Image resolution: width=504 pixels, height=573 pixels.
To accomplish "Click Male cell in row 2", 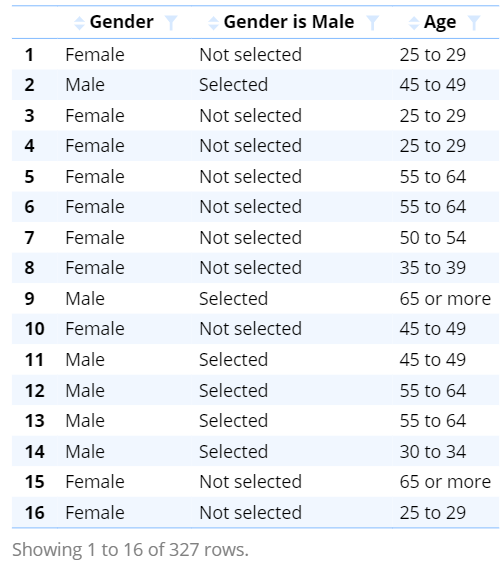I will coord(85,85).
